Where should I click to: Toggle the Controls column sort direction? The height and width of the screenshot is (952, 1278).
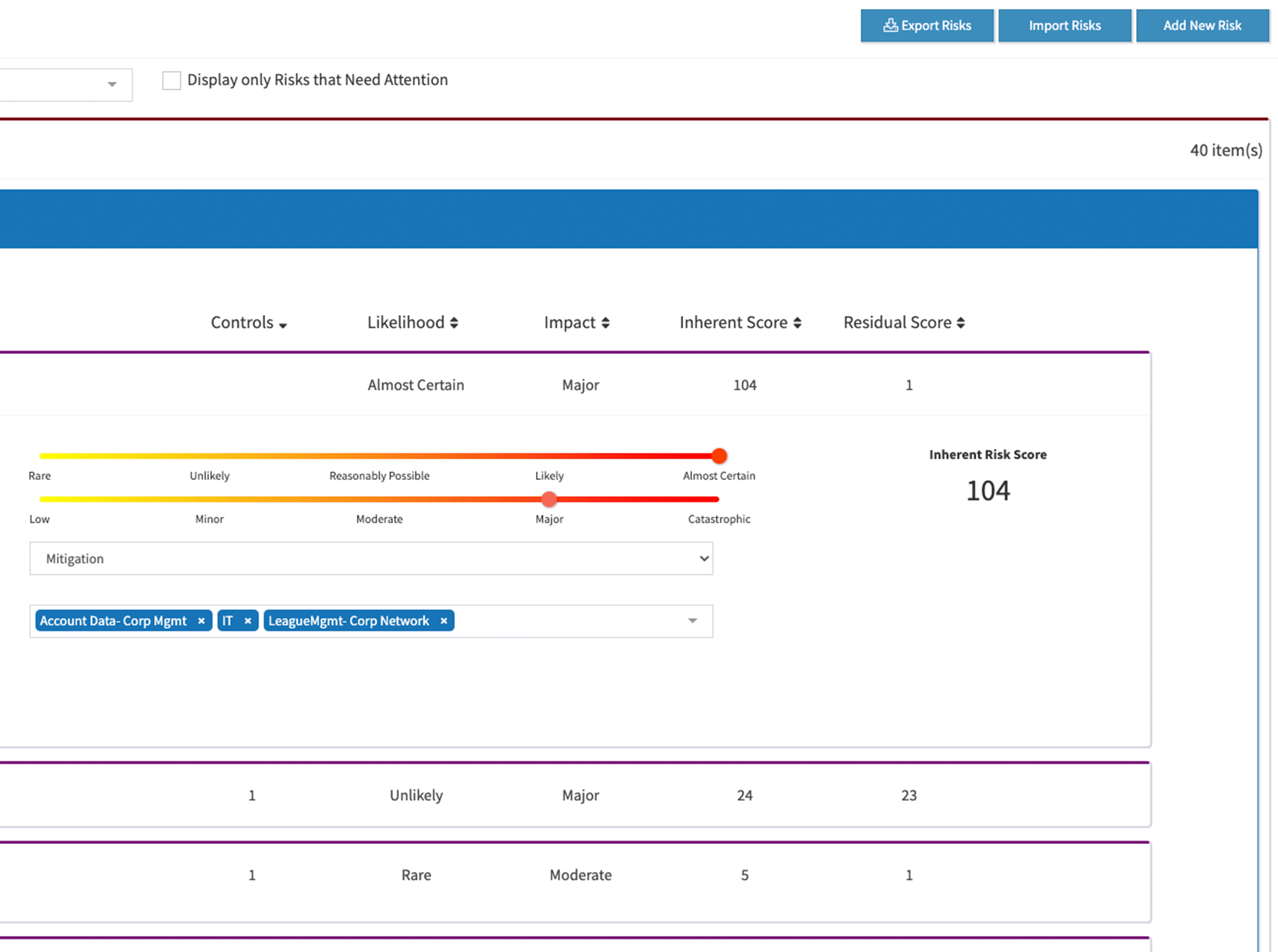[284, 324]
